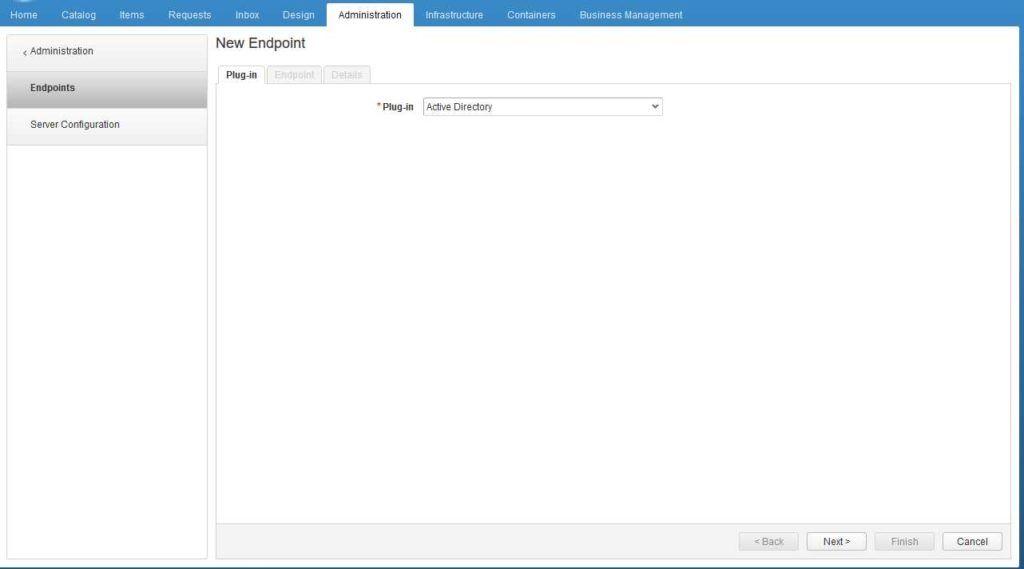Image resolution: width=1024 pixels, height=569 pixels.
Task: Click the Back button
Action: click(769, 542)
